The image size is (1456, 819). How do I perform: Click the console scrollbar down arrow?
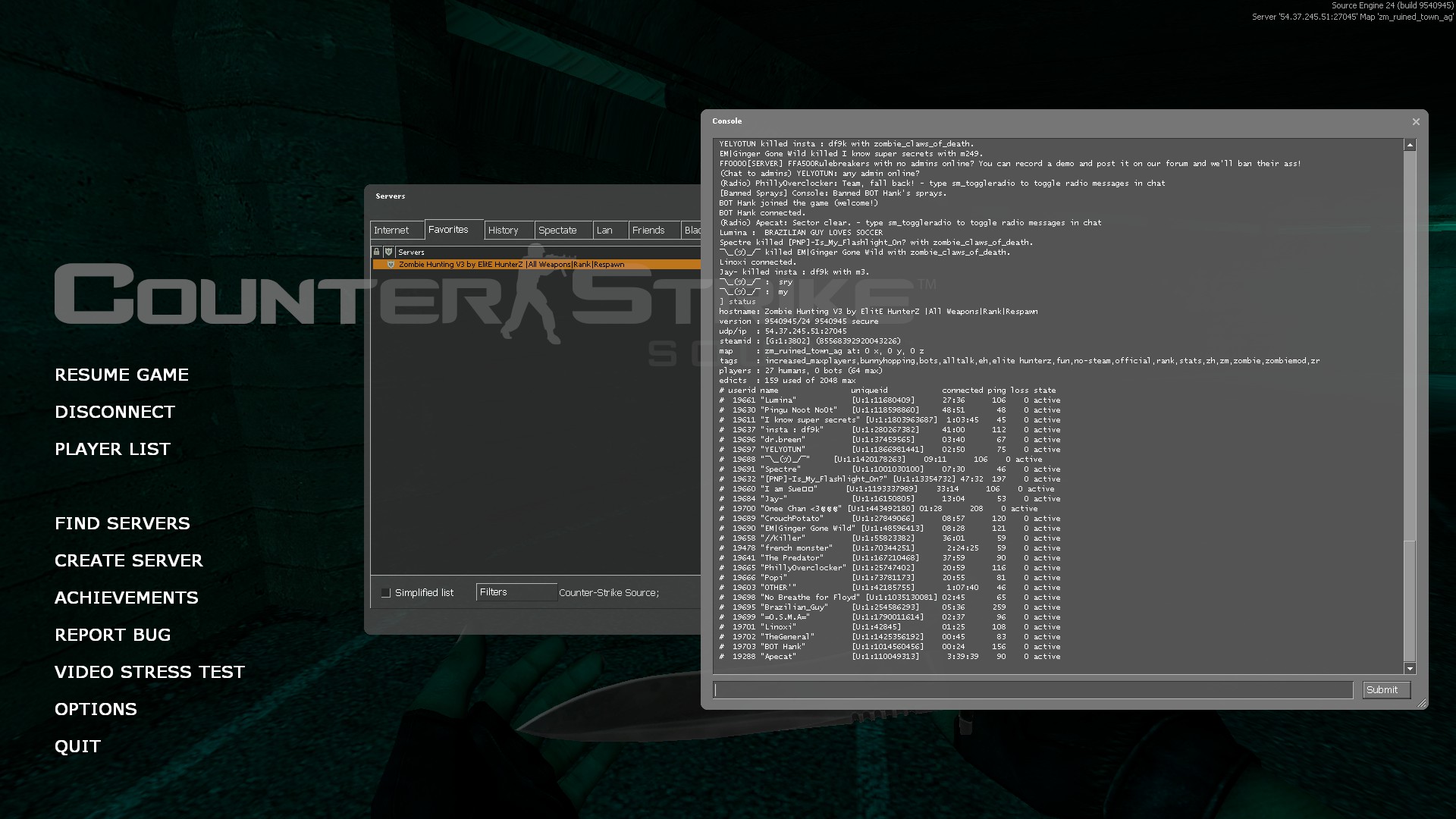[1410, 668]
